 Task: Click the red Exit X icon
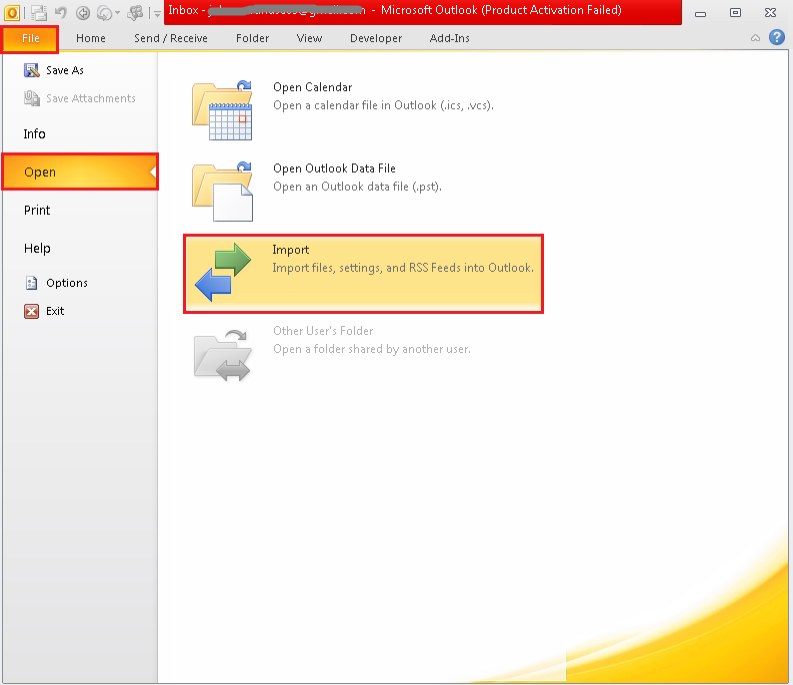(x=31, y=311)
